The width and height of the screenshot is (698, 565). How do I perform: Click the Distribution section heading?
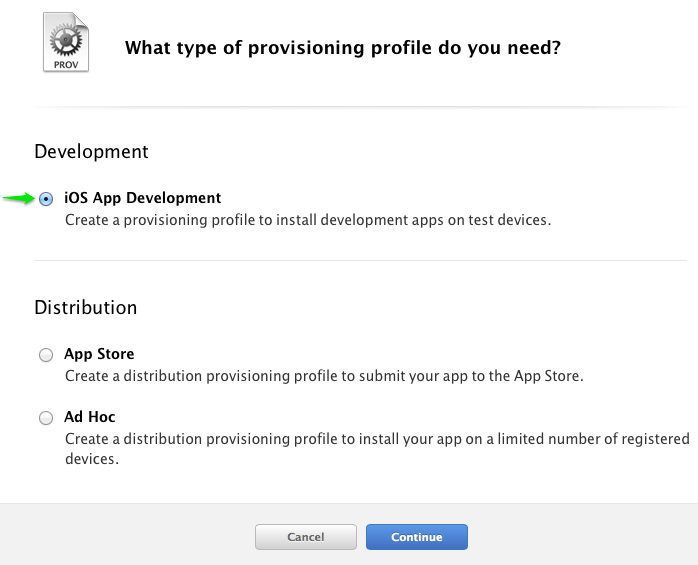(x=85, y=308)
